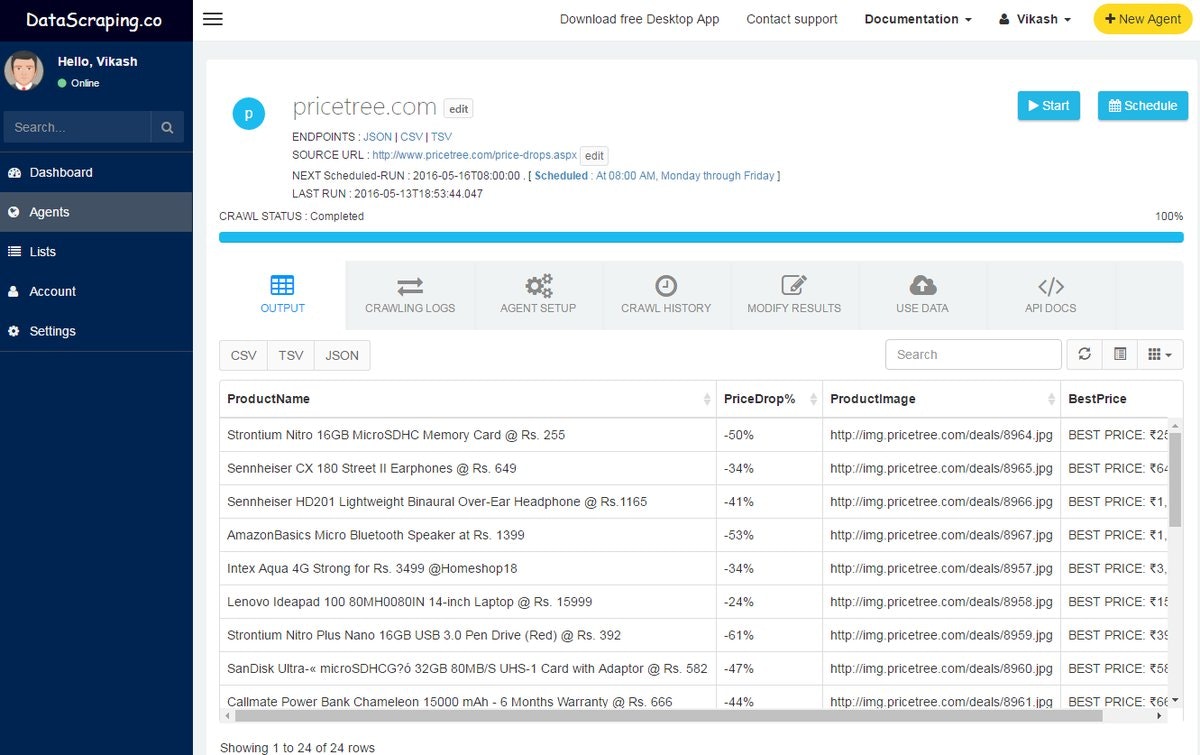Click the -61% price drop cell
Viewport: 1200px width, 755px height.
(x=769, y=635)
